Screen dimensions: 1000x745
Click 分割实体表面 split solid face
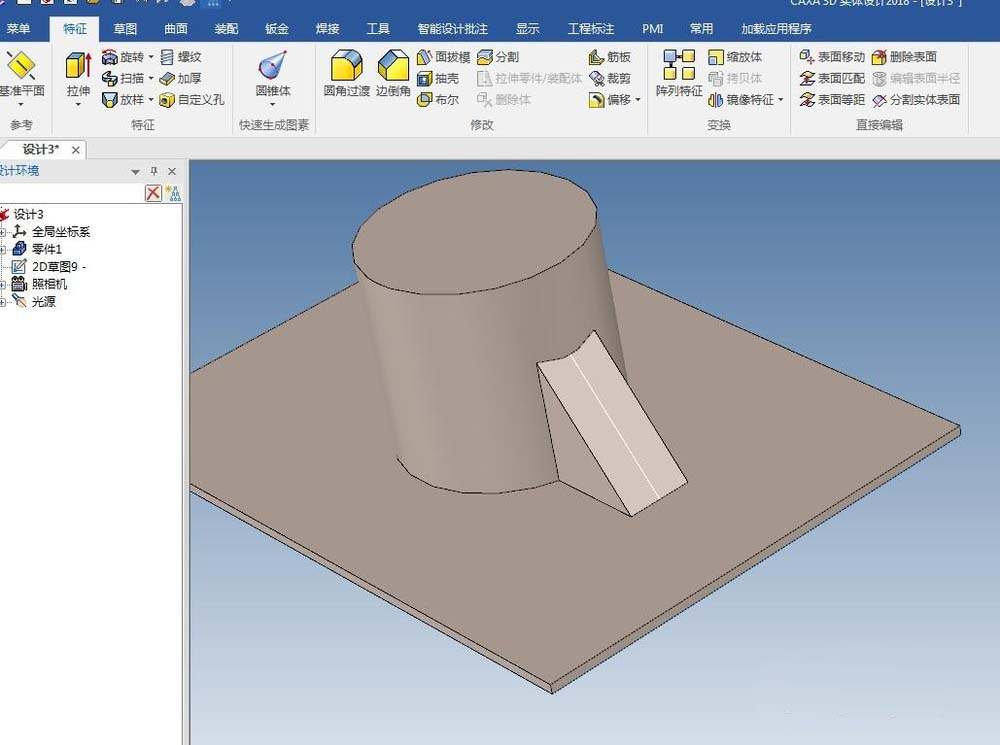(x=916, y=100)
